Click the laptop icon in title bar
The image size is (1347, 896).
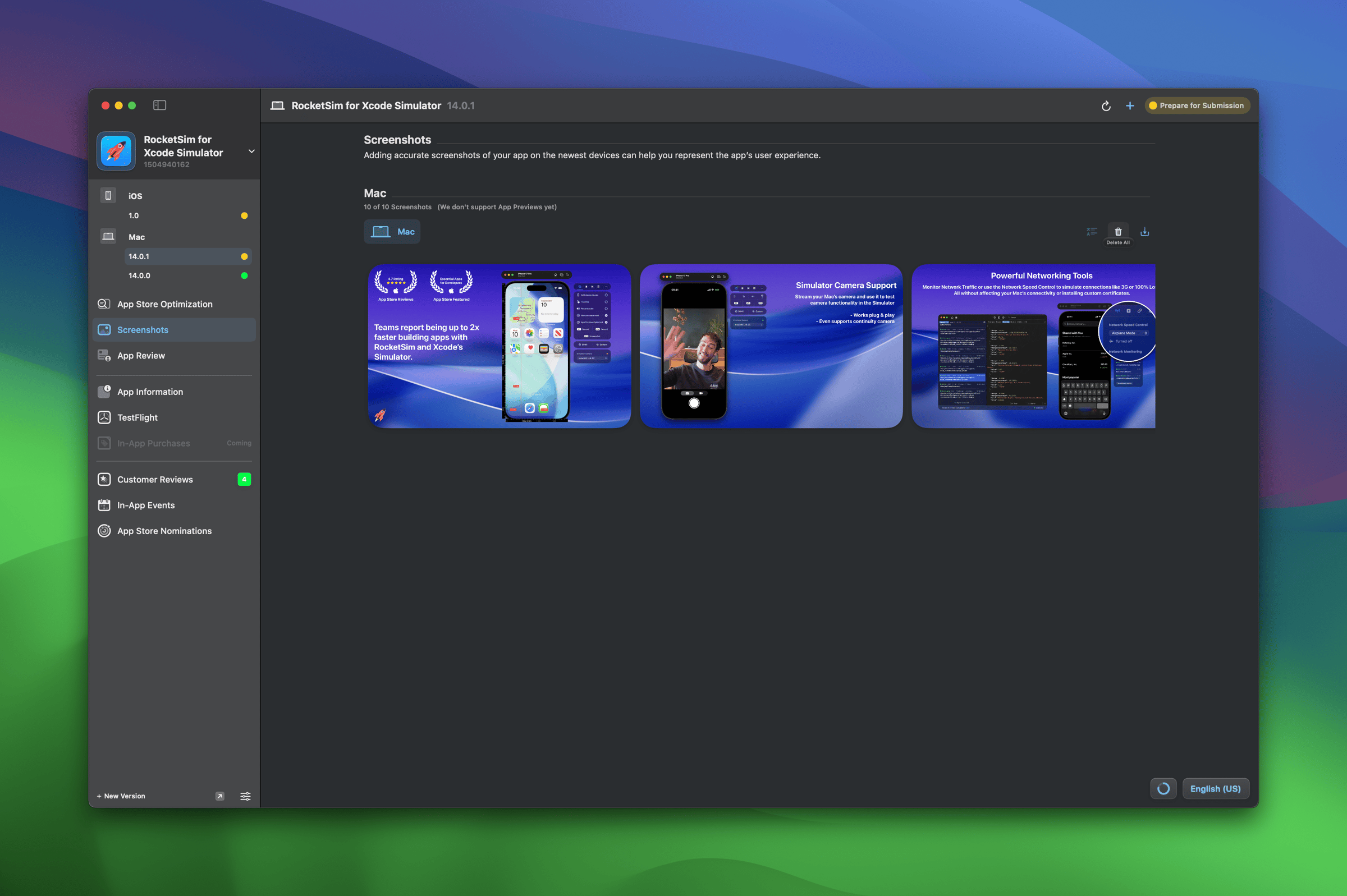(x=278, y=105)
